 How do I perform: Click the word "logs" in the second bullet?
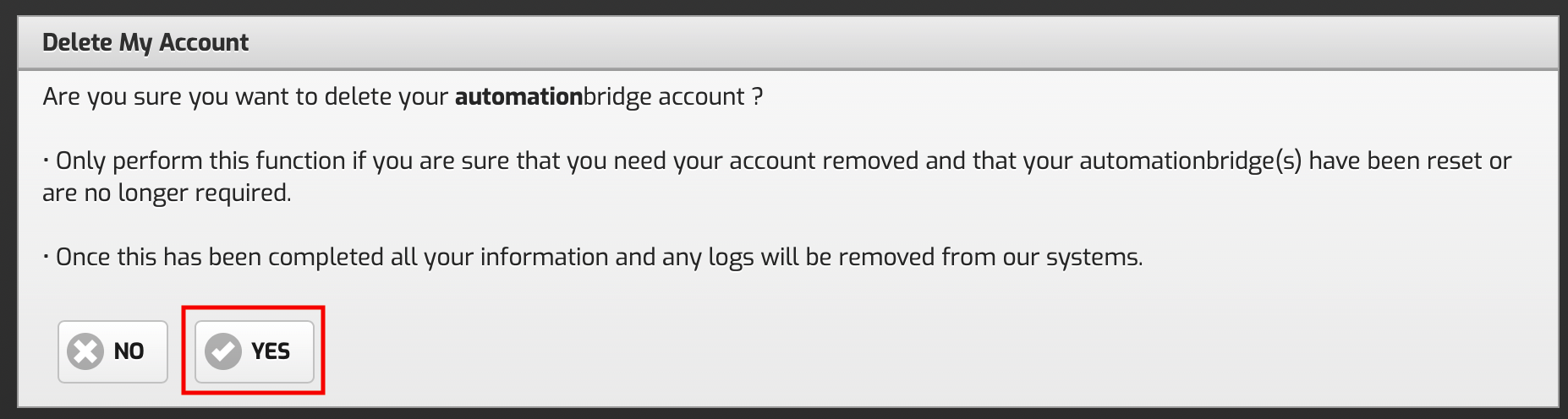731,258
